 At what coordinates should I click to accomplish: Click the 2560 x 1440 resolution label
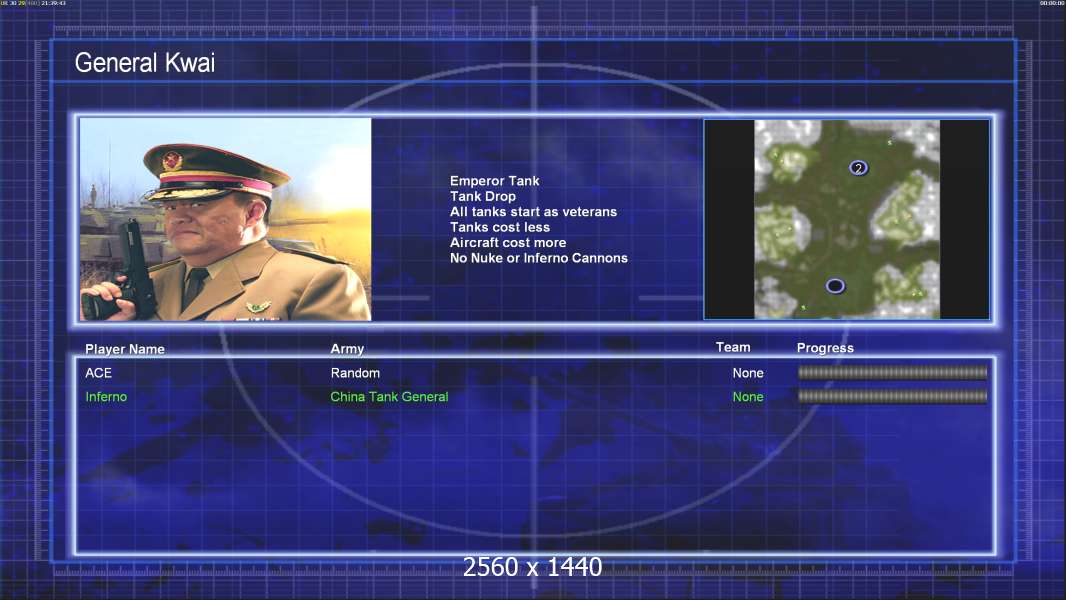click(x=532, y=567)
